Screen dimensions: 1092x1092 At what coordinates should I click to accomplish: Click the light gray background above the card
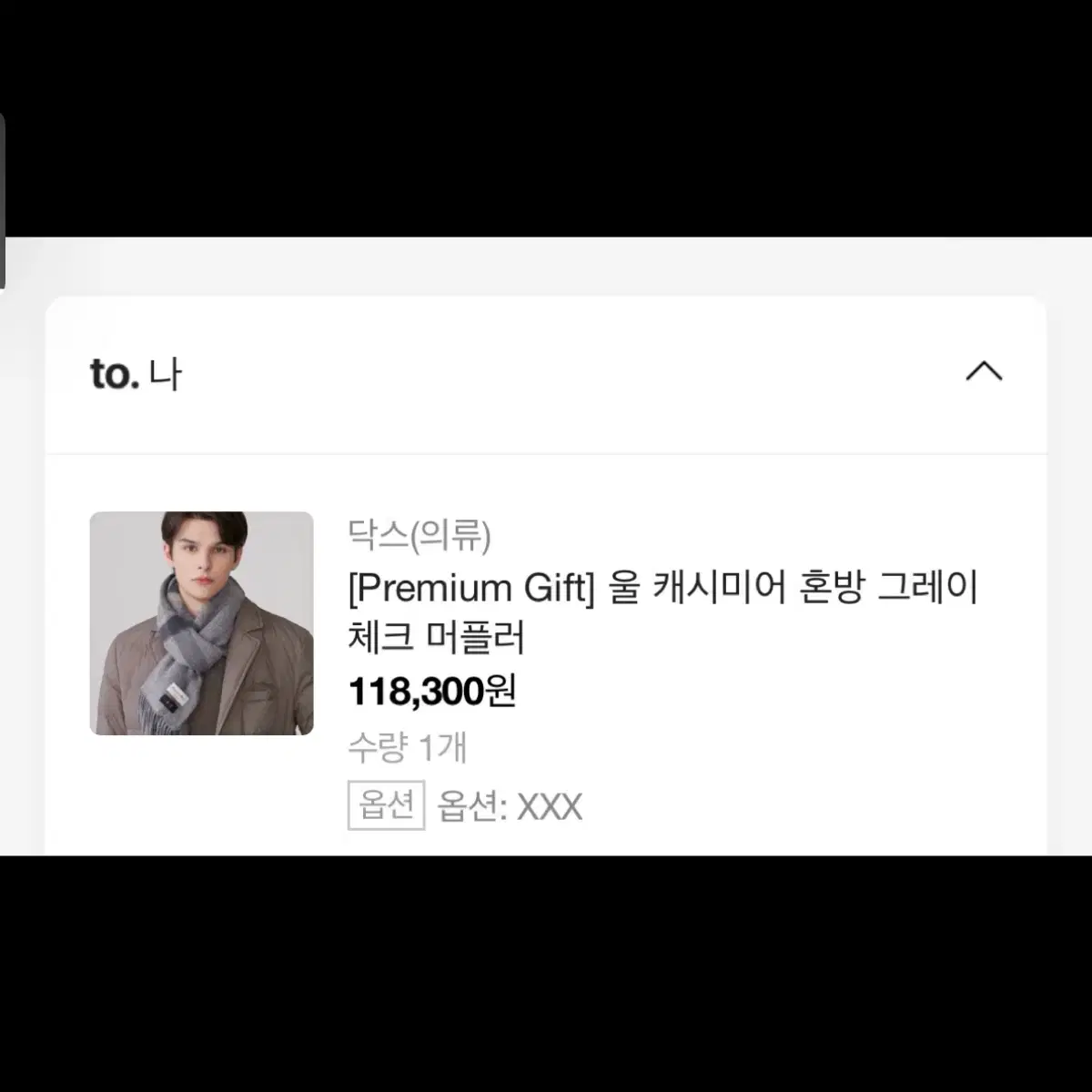[546, 266]
